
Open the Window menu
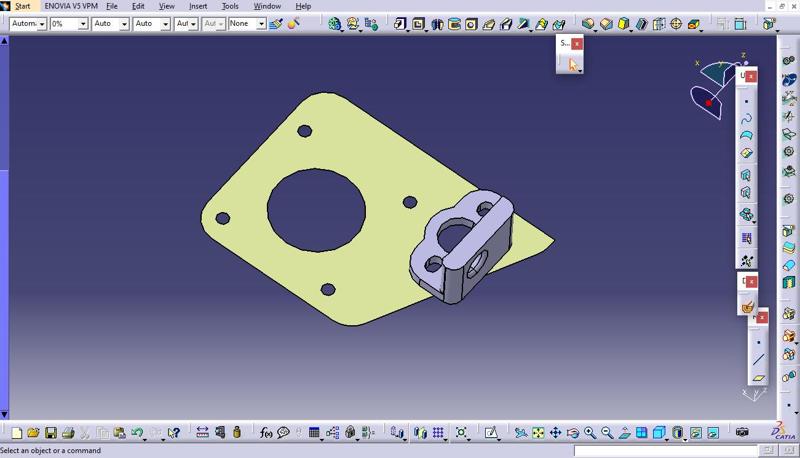click(267, 6)
